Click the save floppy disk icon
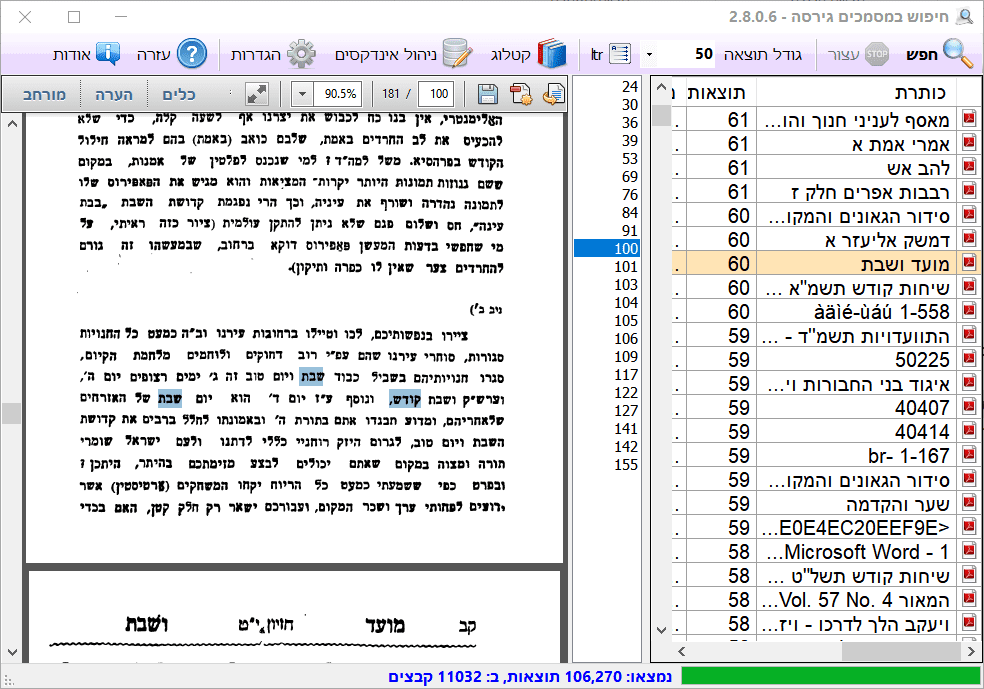Screen dimensions: 984x689 tap(488, 94)
